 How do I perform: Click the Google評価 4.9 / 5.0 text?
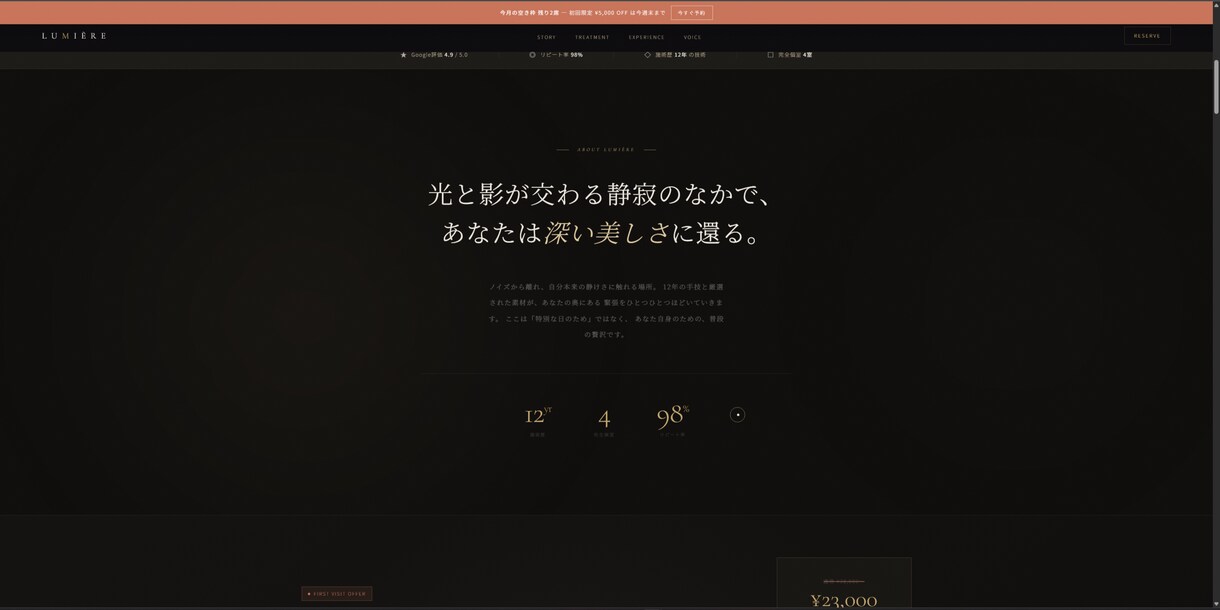tap(439, 55)
